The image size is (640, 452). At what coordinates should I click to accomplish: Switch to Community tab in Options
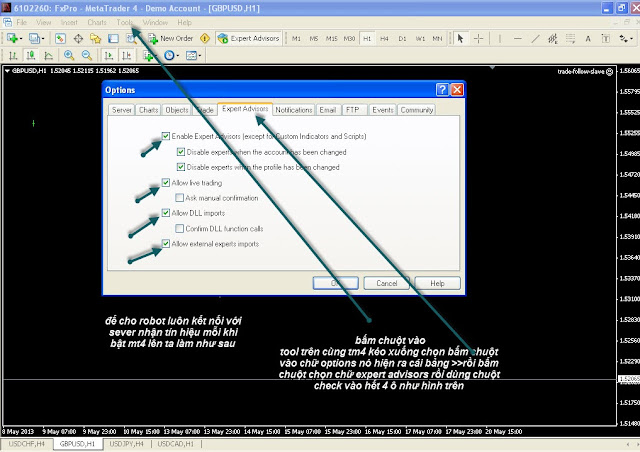tap(416, 110)
